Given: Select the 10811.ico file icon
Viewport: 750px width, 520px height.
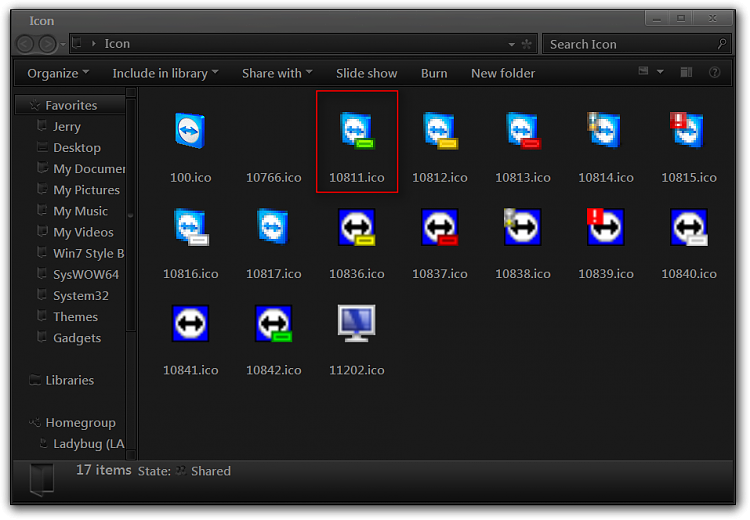Looking at the screenshot, I should pyautogui.click(x=357, y=131).
